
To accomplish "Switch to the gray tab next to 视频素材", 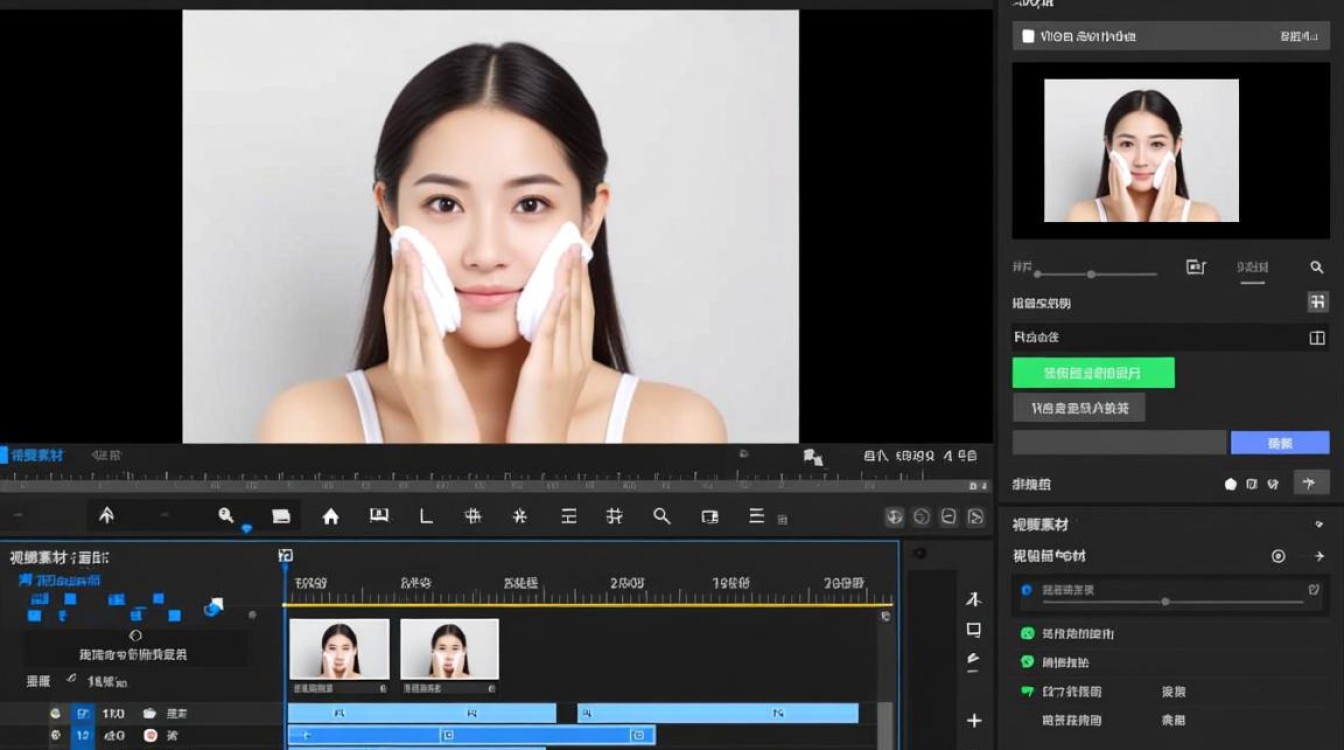I will tap(106, 455).
